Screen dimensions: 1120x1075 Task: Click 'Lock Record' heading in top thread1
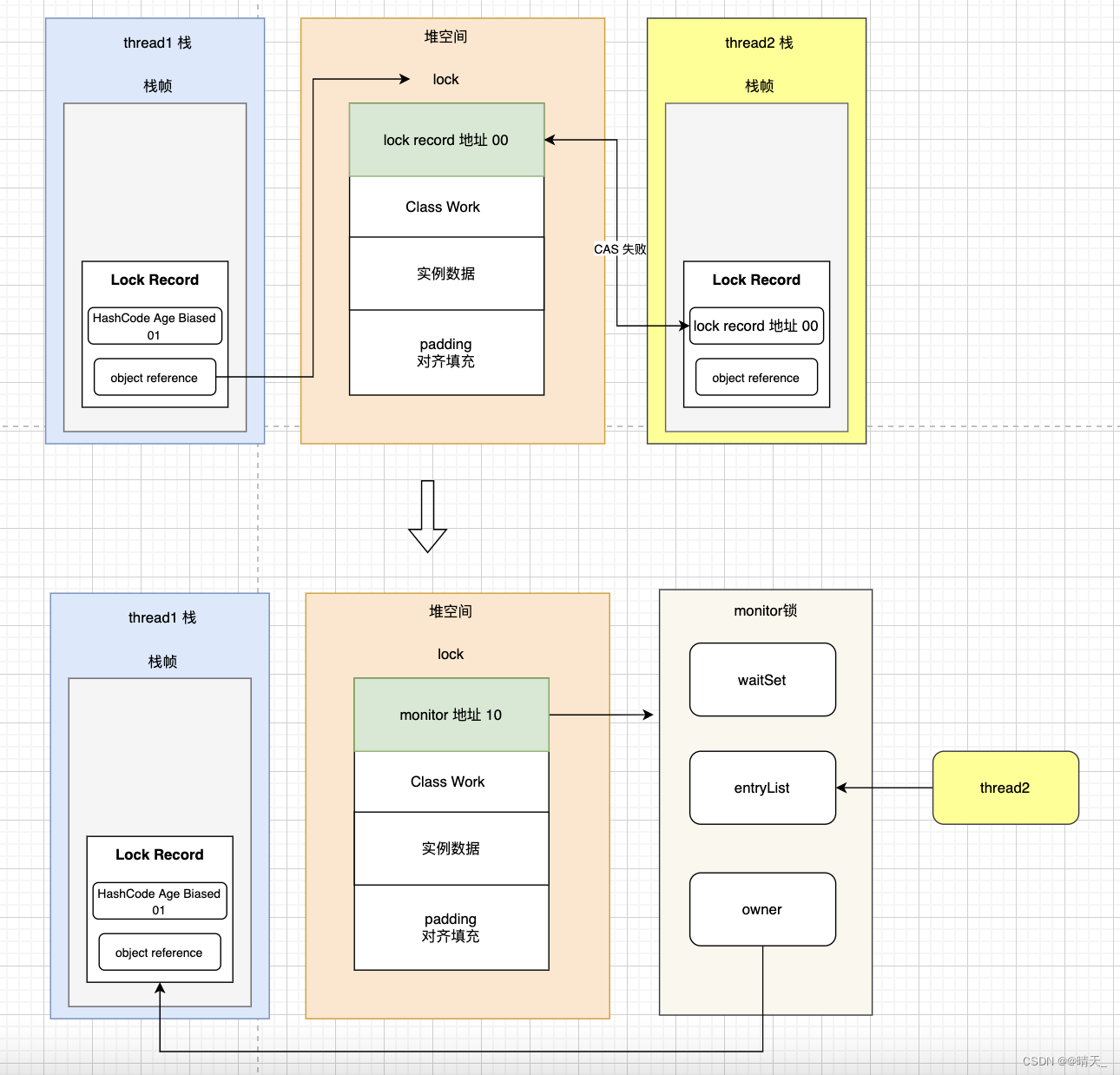(x=155, y=280)
